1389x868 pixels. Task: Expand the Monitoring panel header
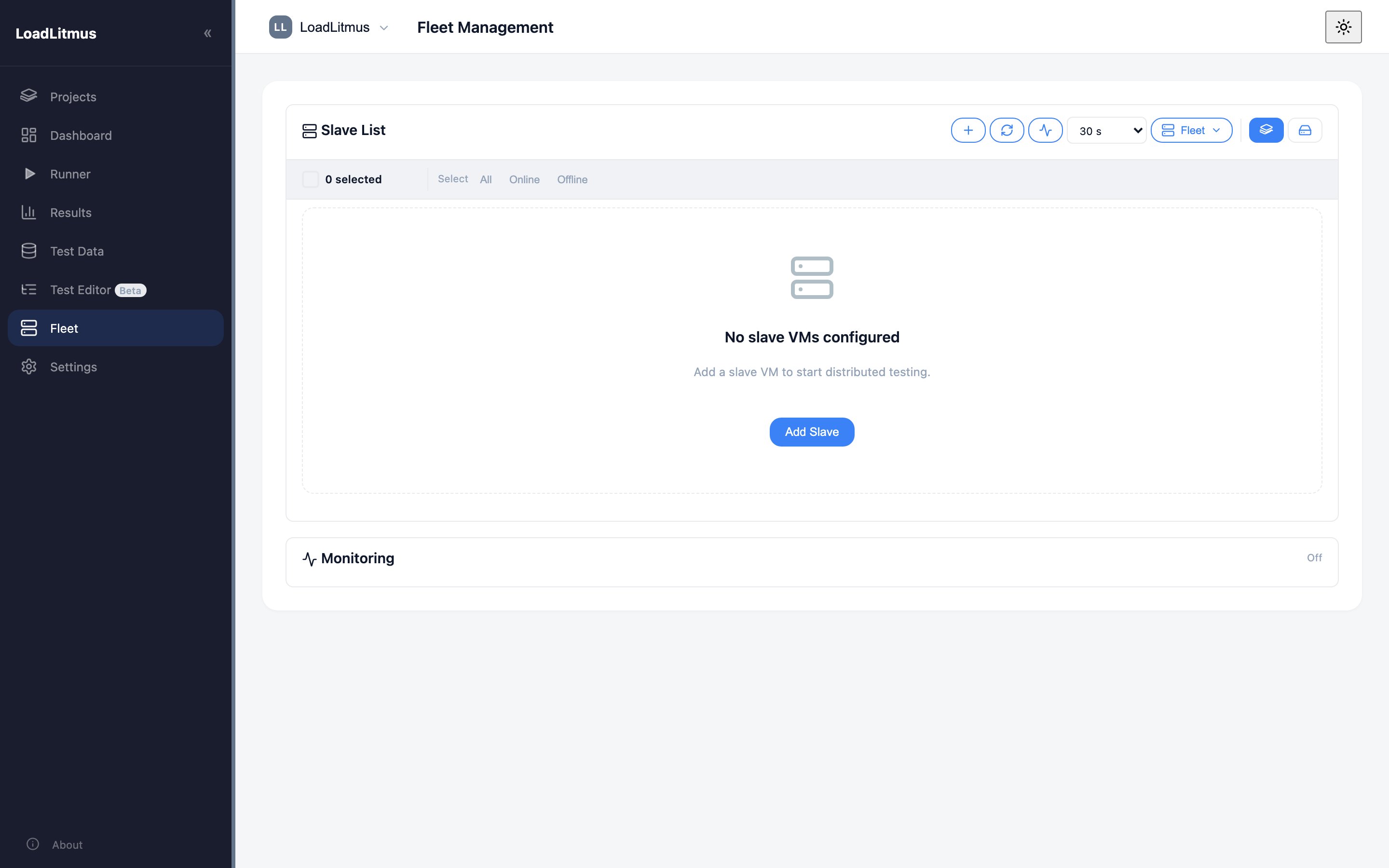point(812,558)
